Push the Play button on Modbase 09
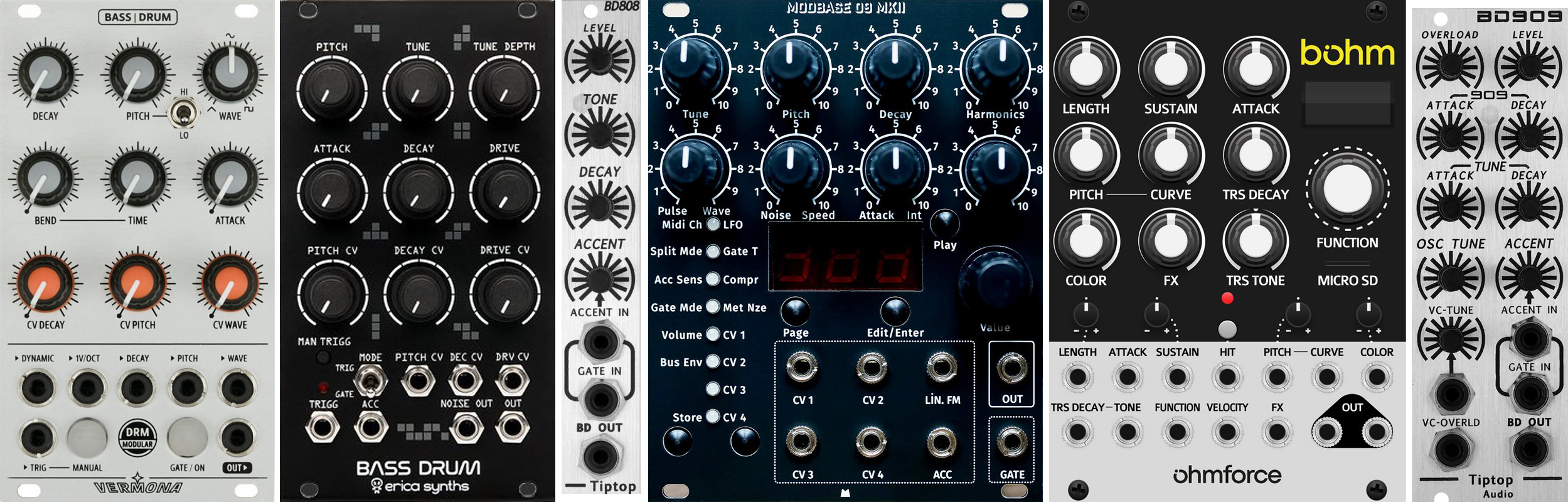Screen dimensions: 1568x502 945,223
